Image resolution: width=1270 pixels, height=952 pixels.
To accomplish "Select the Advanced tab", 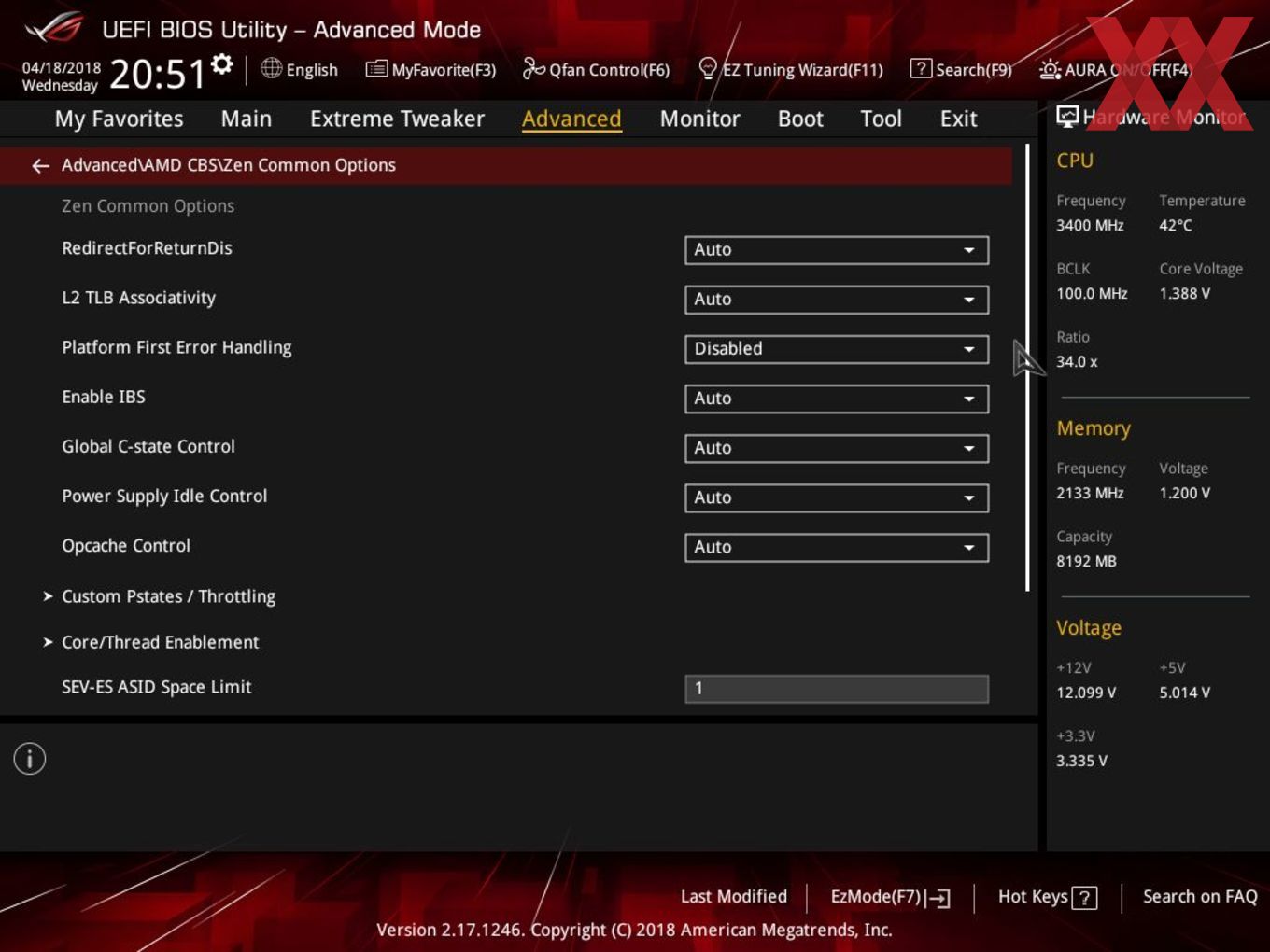I will (571, 119).
